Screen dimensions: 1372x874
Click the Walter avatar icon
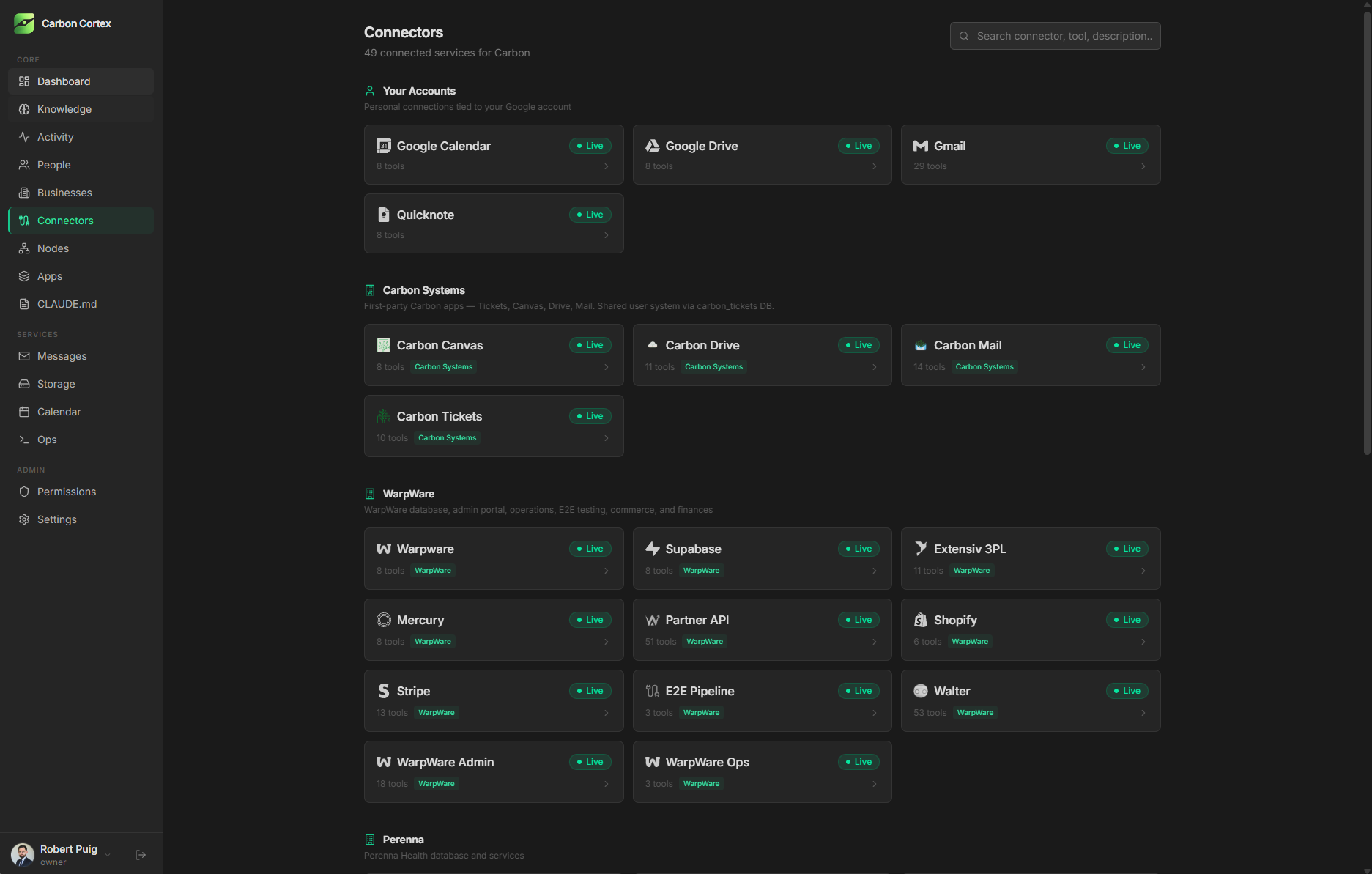[x=921, y=691]
